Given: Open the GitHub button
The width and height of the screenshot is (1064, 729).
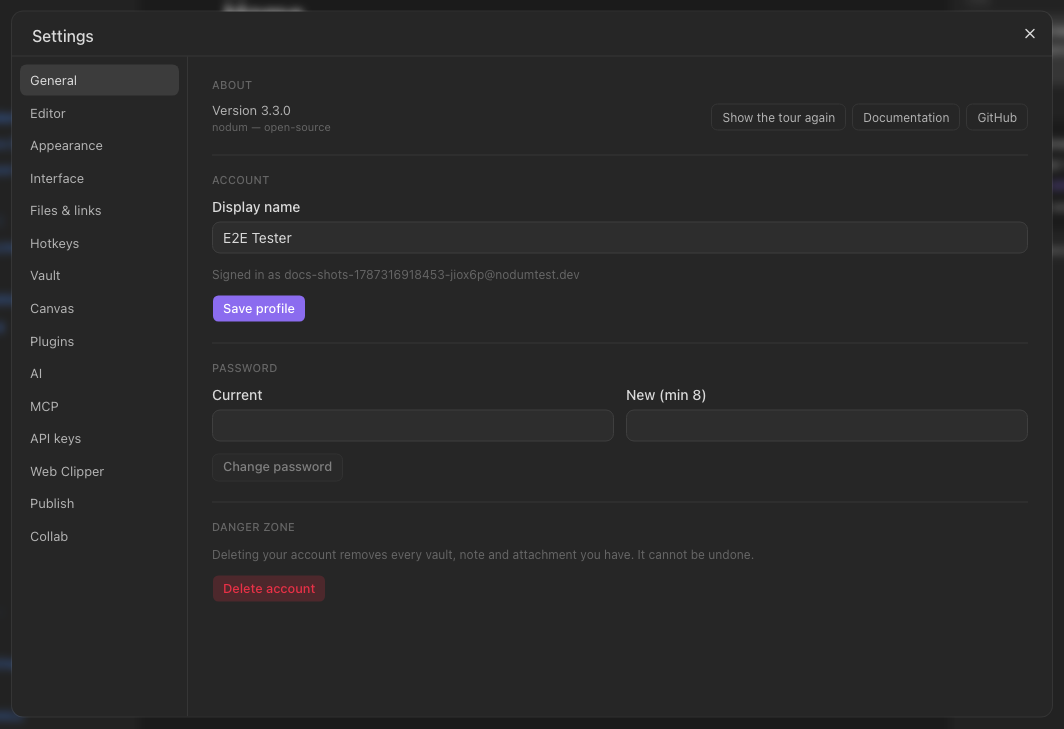Looking at the screenshot, I should 997,117.
